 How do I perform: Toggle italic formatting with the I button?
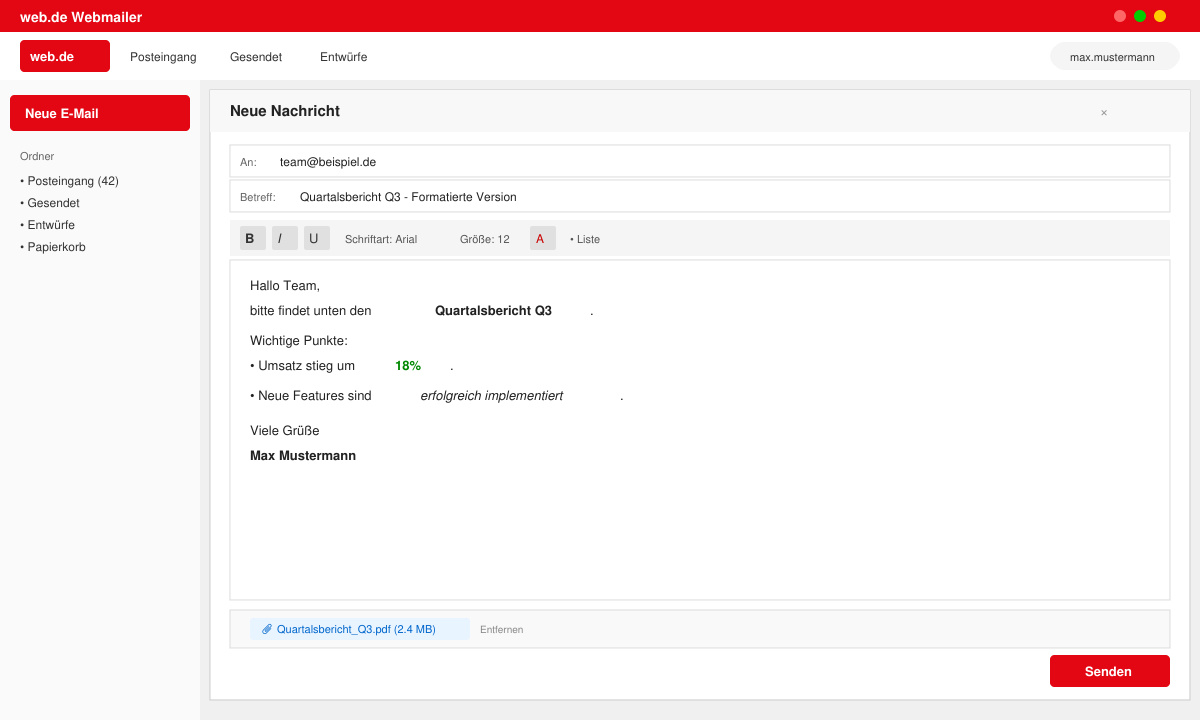pyautogui.click(x=285, y=238)
